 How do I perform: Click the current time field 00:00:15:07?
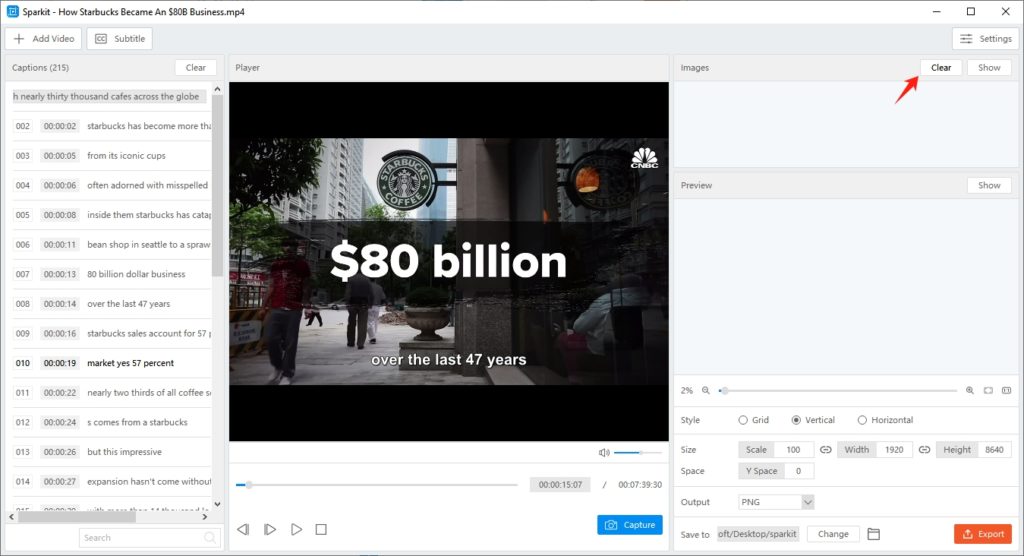(x=560, y=485)
